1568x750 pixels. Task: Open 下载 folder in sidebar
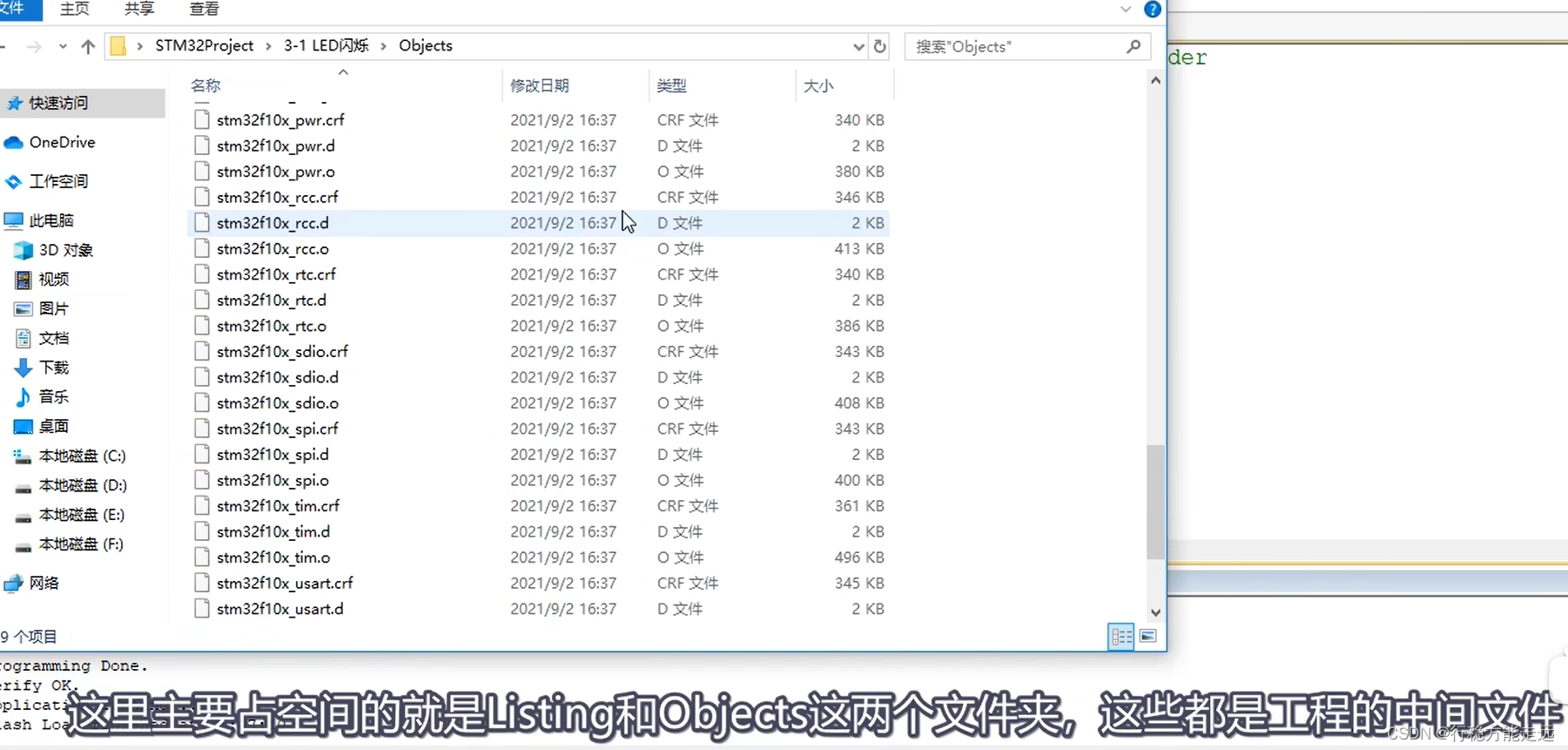pyautogui.click(x=54, y=368)
